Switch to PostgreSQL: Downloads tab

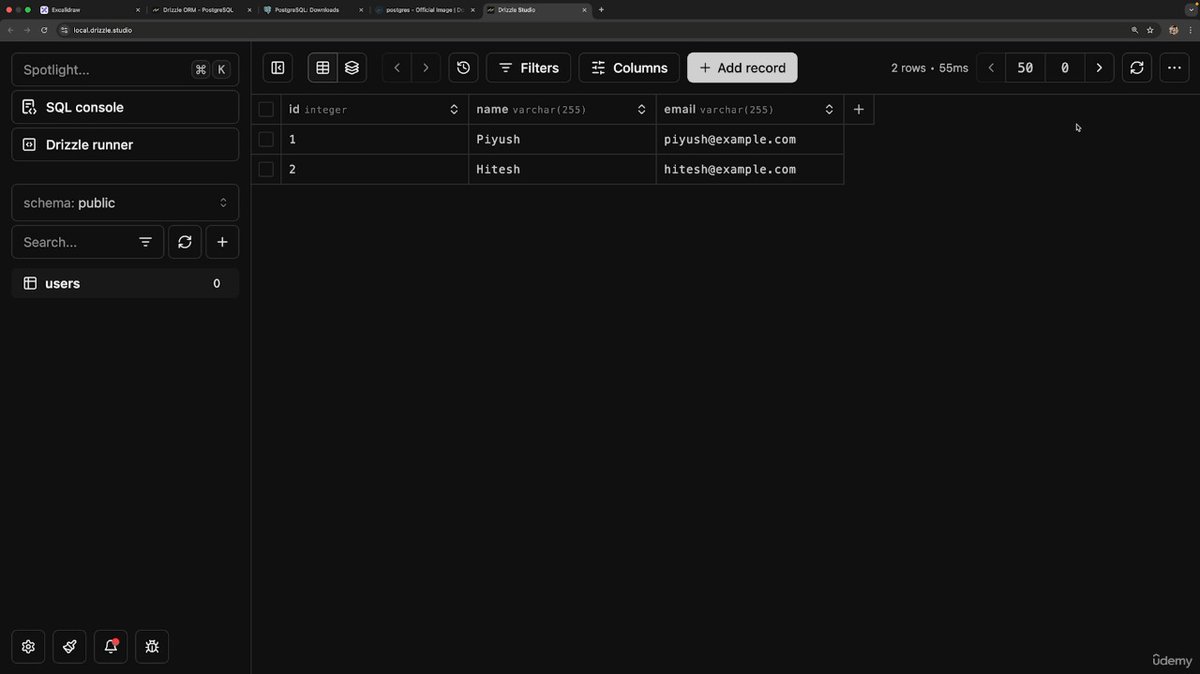(312, 10)
